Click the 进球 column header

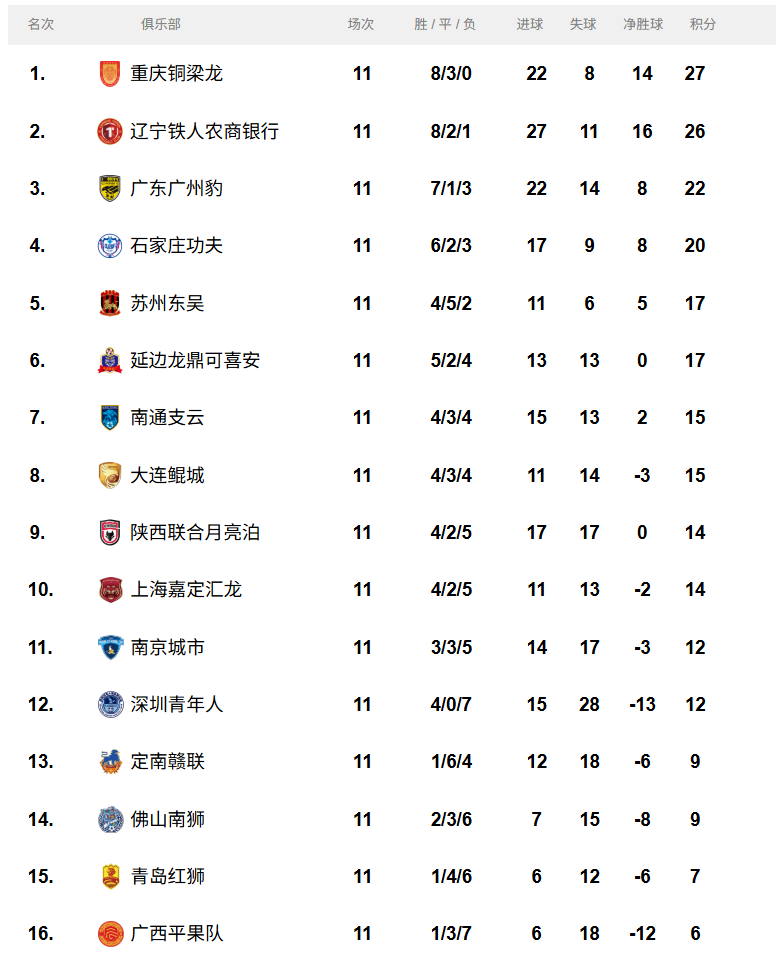pyautogui.click(x=530, y=24)
